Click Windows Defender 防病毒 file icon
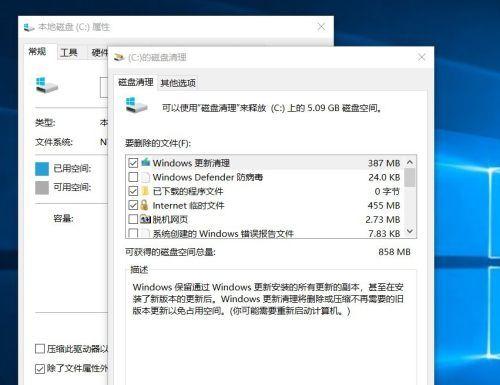 click(x=145, y=177)
